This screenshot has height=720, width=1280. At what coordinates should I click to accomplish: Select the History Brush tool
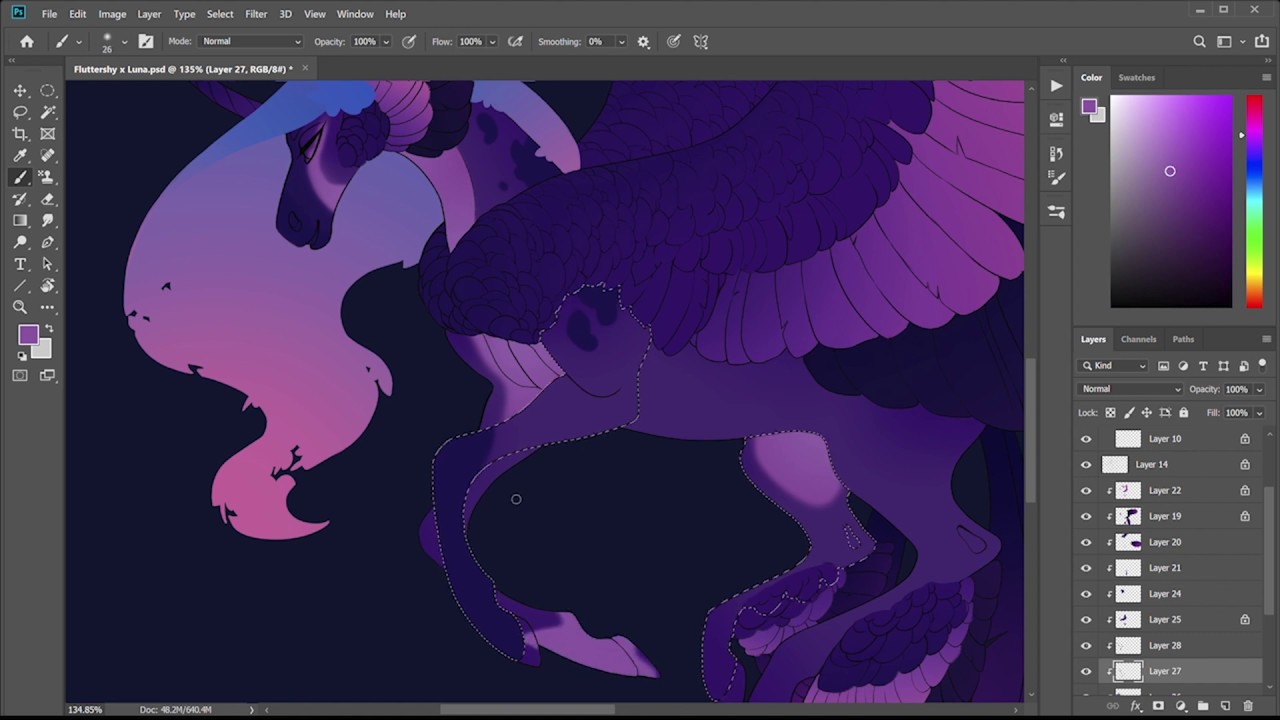pos(20,199)
